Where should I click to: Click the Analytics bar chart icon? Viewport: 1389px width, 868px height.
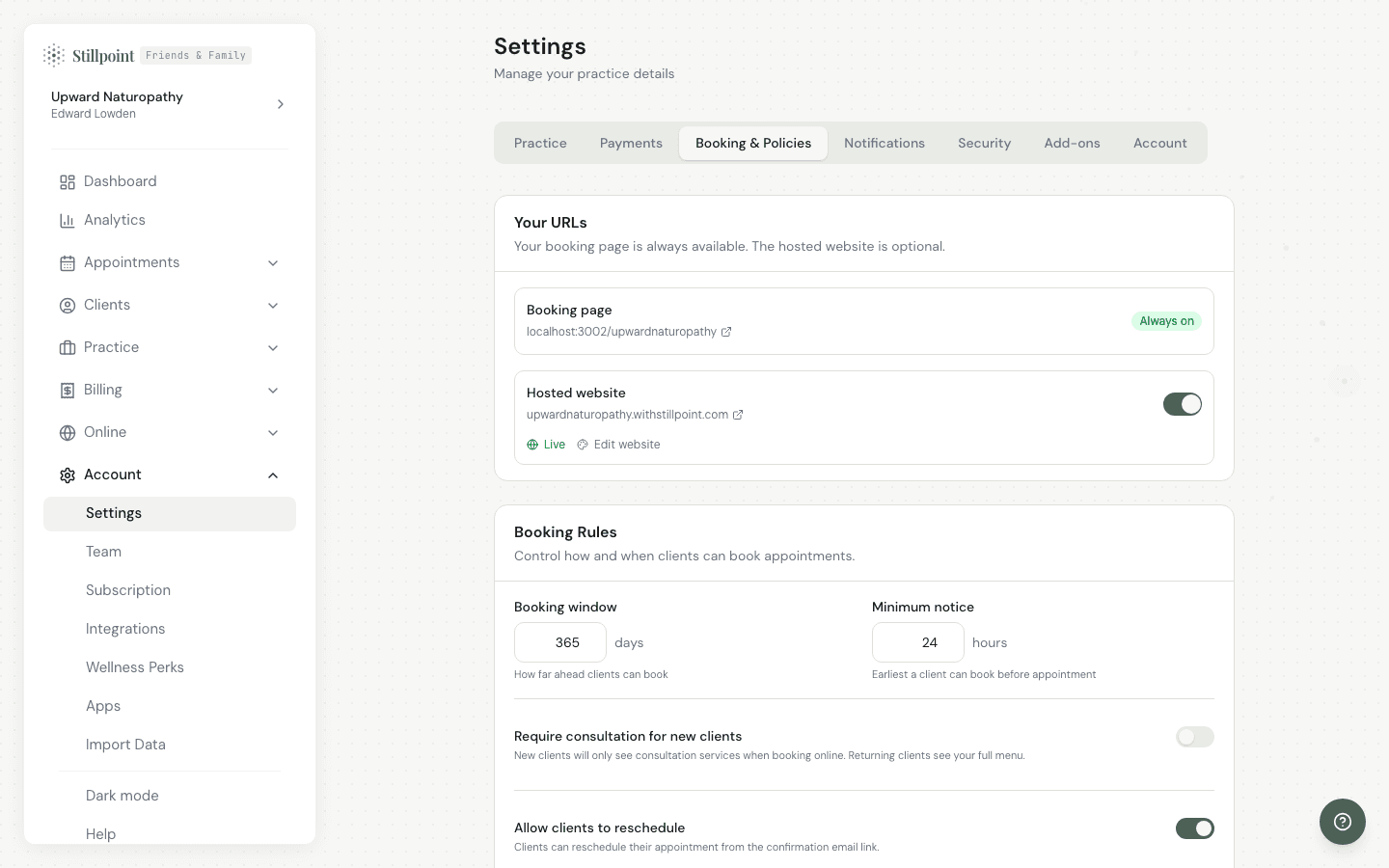68,221
